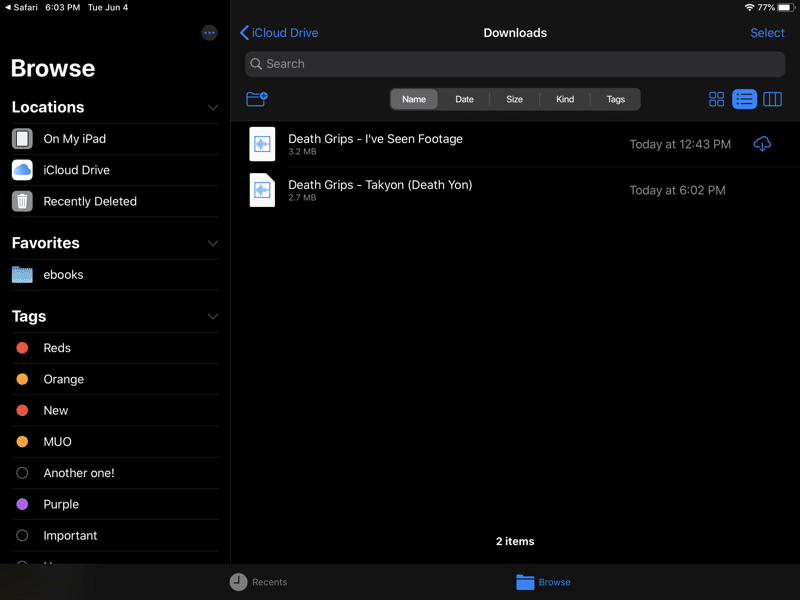Switch to column view layout
800x600 pixels.
coord(772,99)
